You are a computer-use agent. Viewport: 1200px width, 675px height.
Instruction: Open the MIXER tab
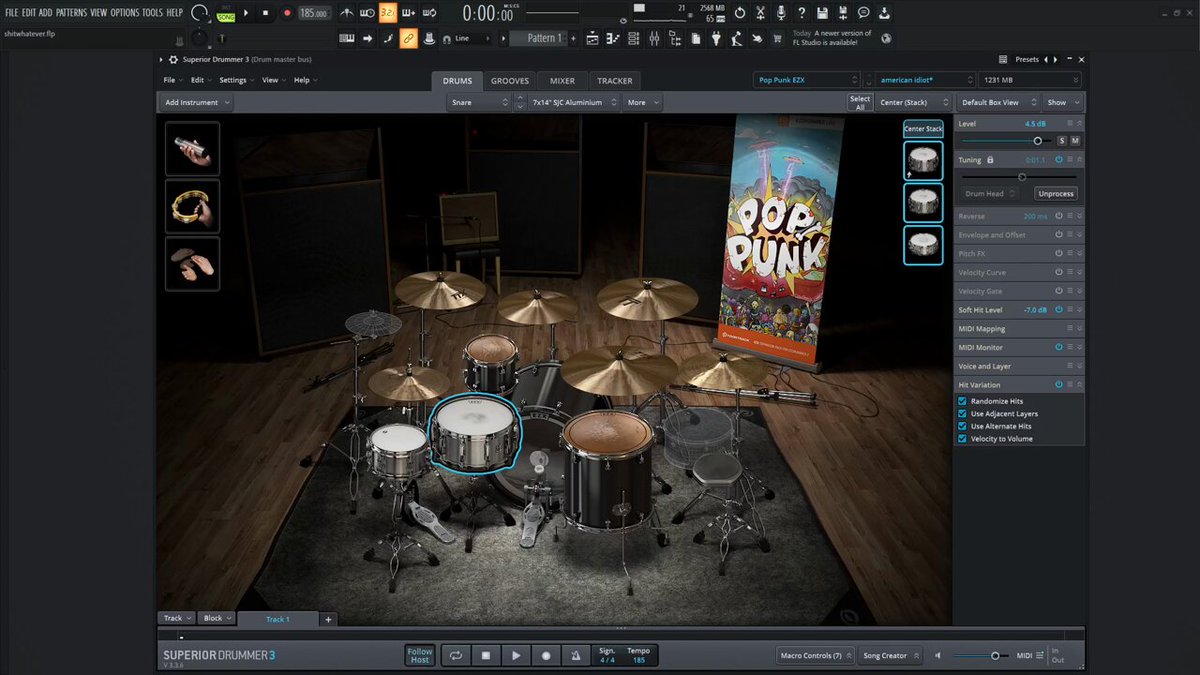click(x=562, y=81)
